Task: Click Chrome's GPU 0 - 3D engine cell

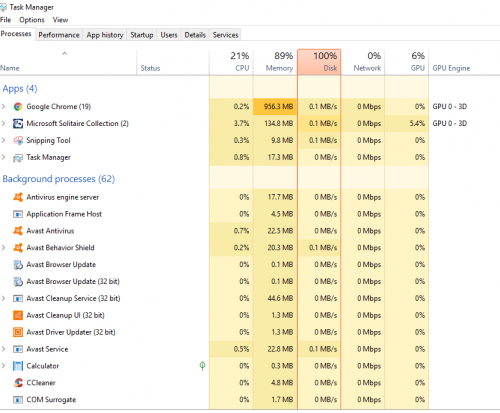Action: tap(450, 107)
